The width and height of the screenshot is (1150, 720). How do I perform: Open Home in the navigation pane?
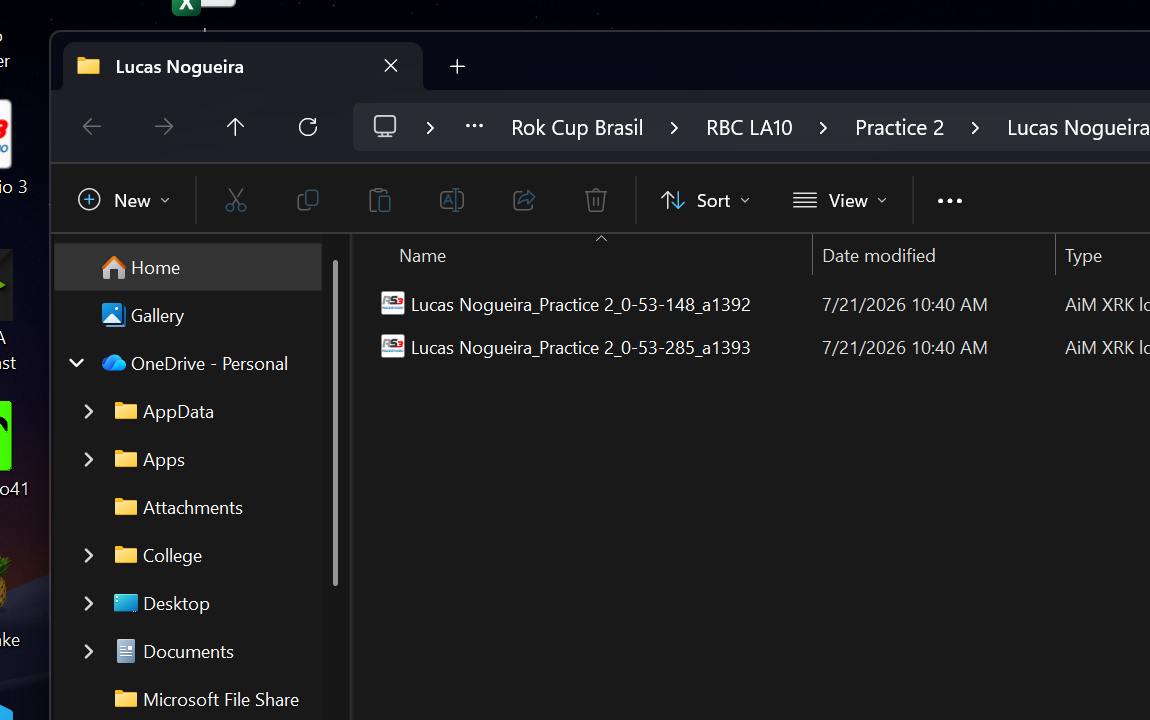(188, 268)
